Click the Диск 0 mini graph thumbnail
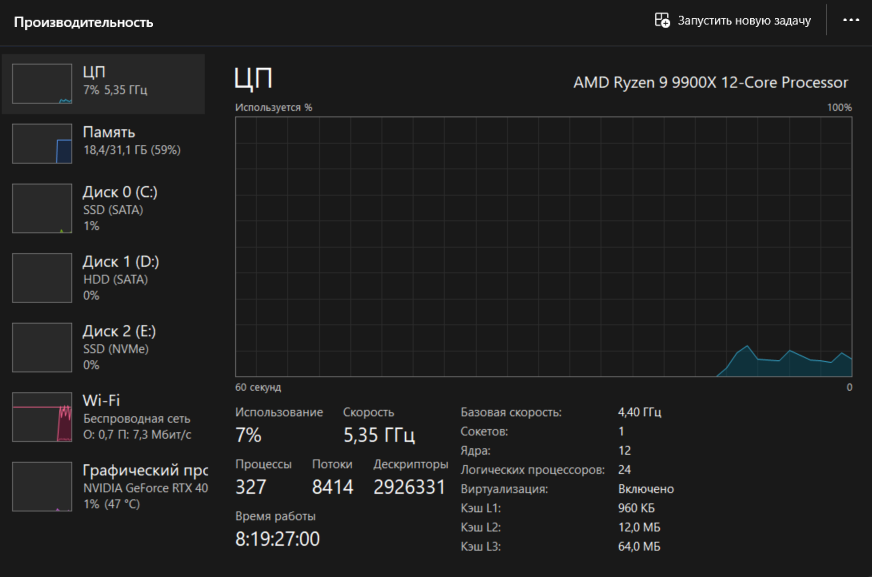The image size is (872, 577). [x=42, y=208]
